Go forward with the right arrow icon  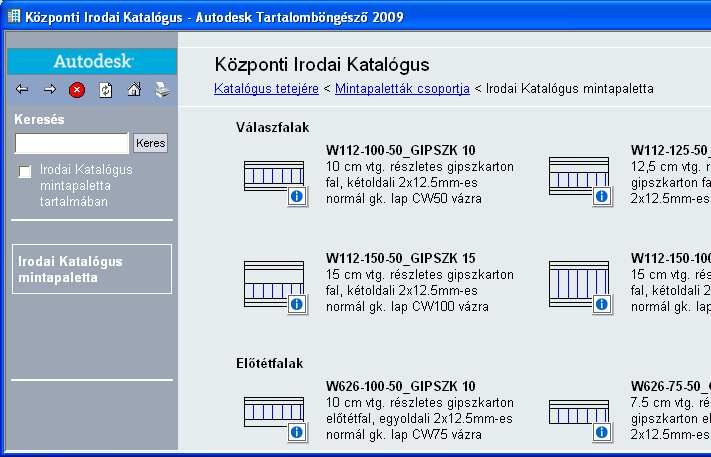pyautogui.click(x=50, y=90)
